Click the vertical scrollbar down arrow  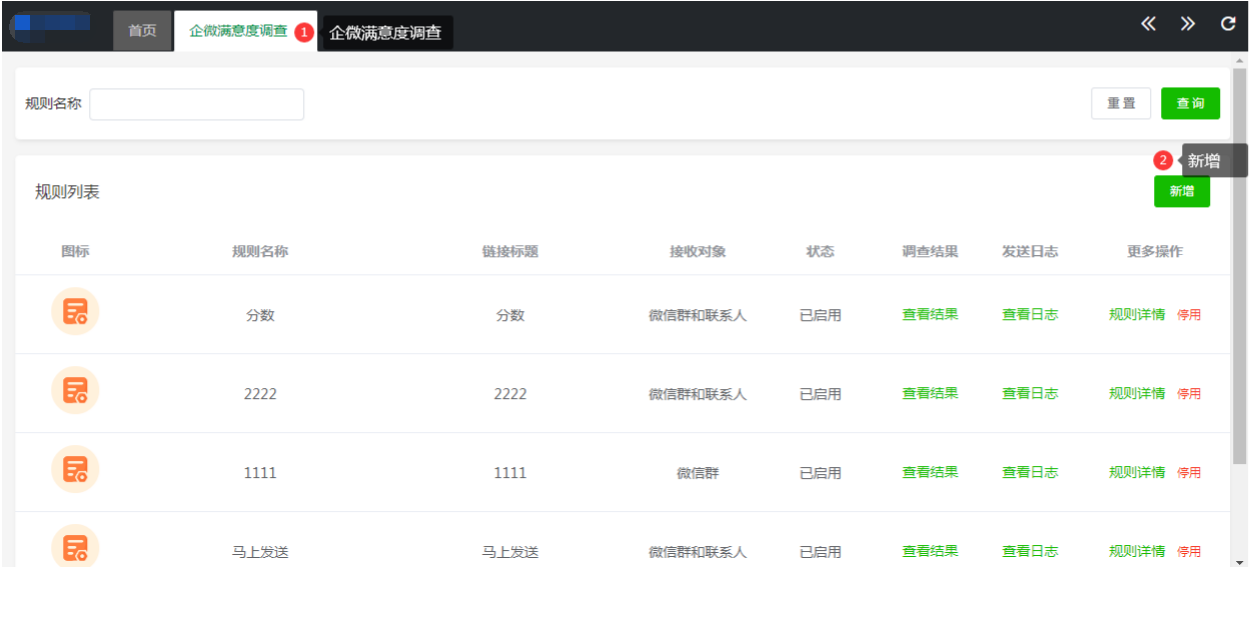(x=1240, y=561)
